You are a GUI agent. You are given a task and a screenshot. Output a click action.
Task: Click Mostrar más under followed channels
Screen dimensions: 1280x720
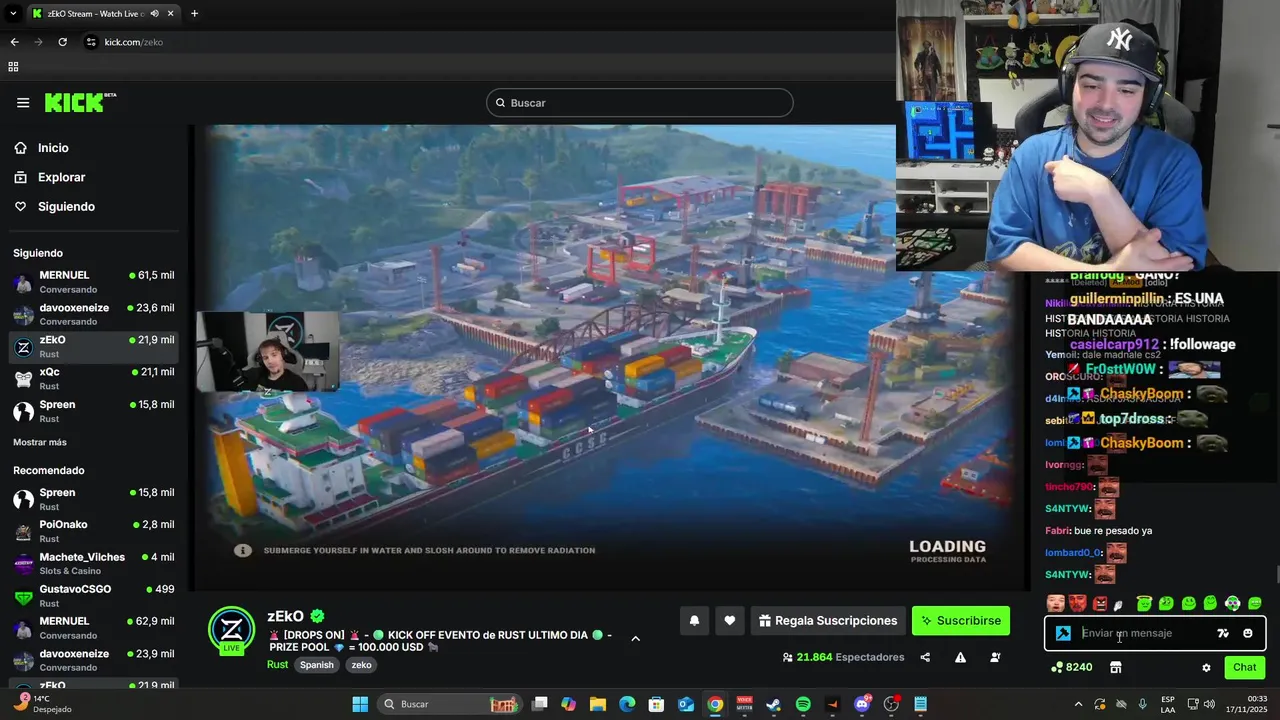pyautogui.click(x=40, y=442)
